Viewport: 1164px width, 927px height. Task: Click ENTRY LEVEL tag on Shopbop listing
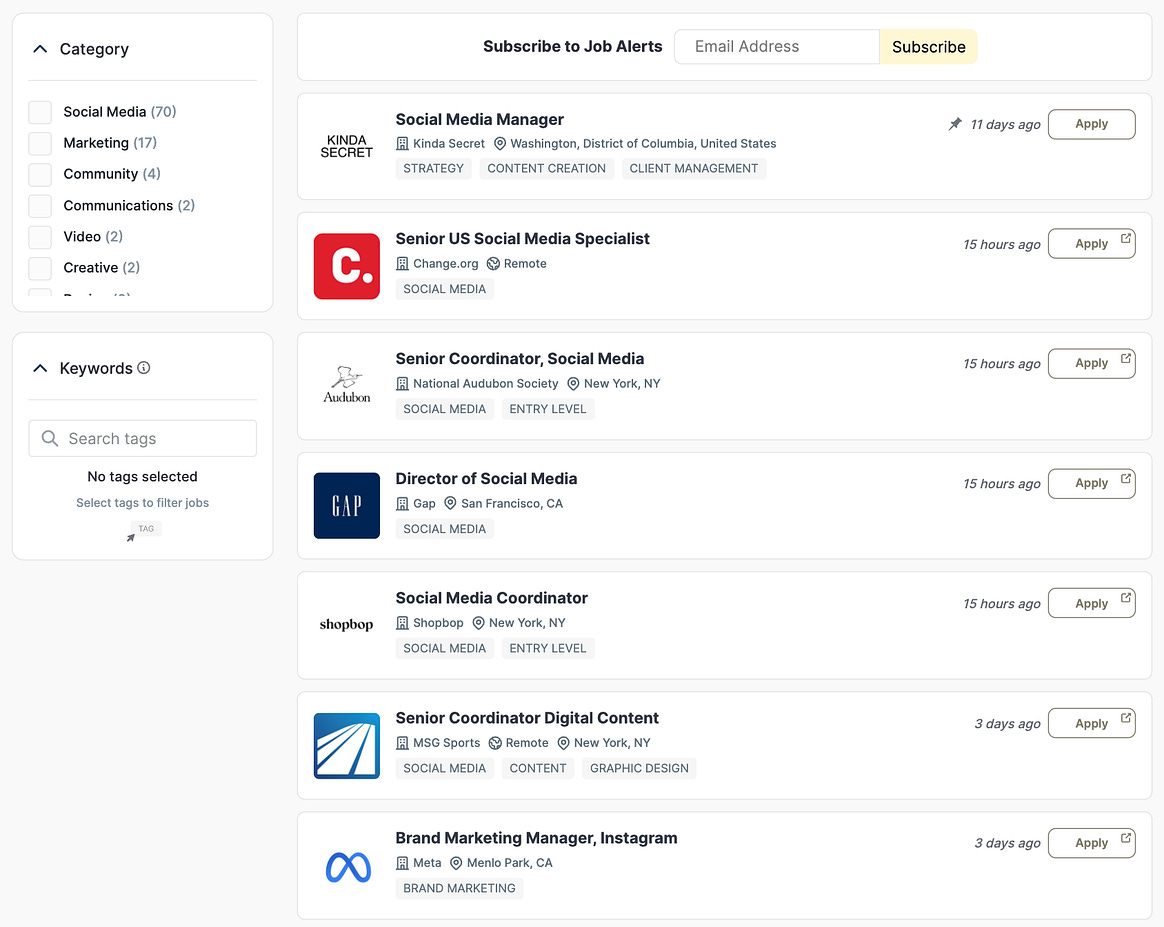coord(548,648)
